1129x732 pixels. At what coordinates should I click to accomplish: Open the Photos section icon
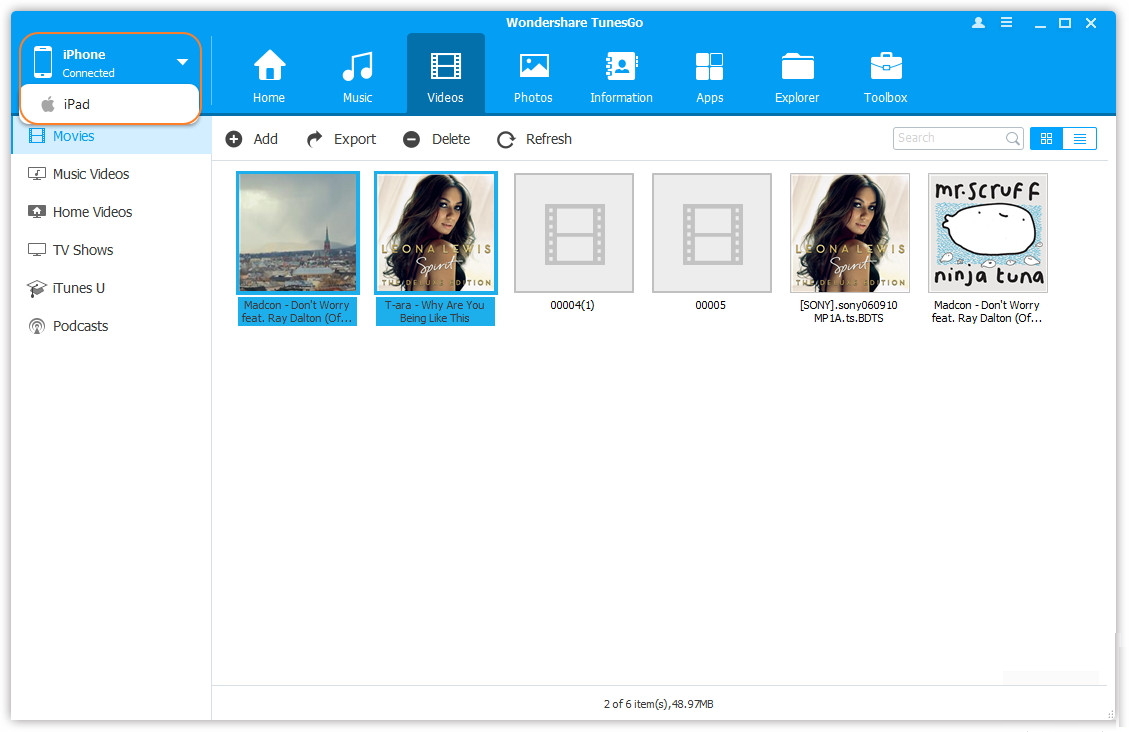(533, 68)
